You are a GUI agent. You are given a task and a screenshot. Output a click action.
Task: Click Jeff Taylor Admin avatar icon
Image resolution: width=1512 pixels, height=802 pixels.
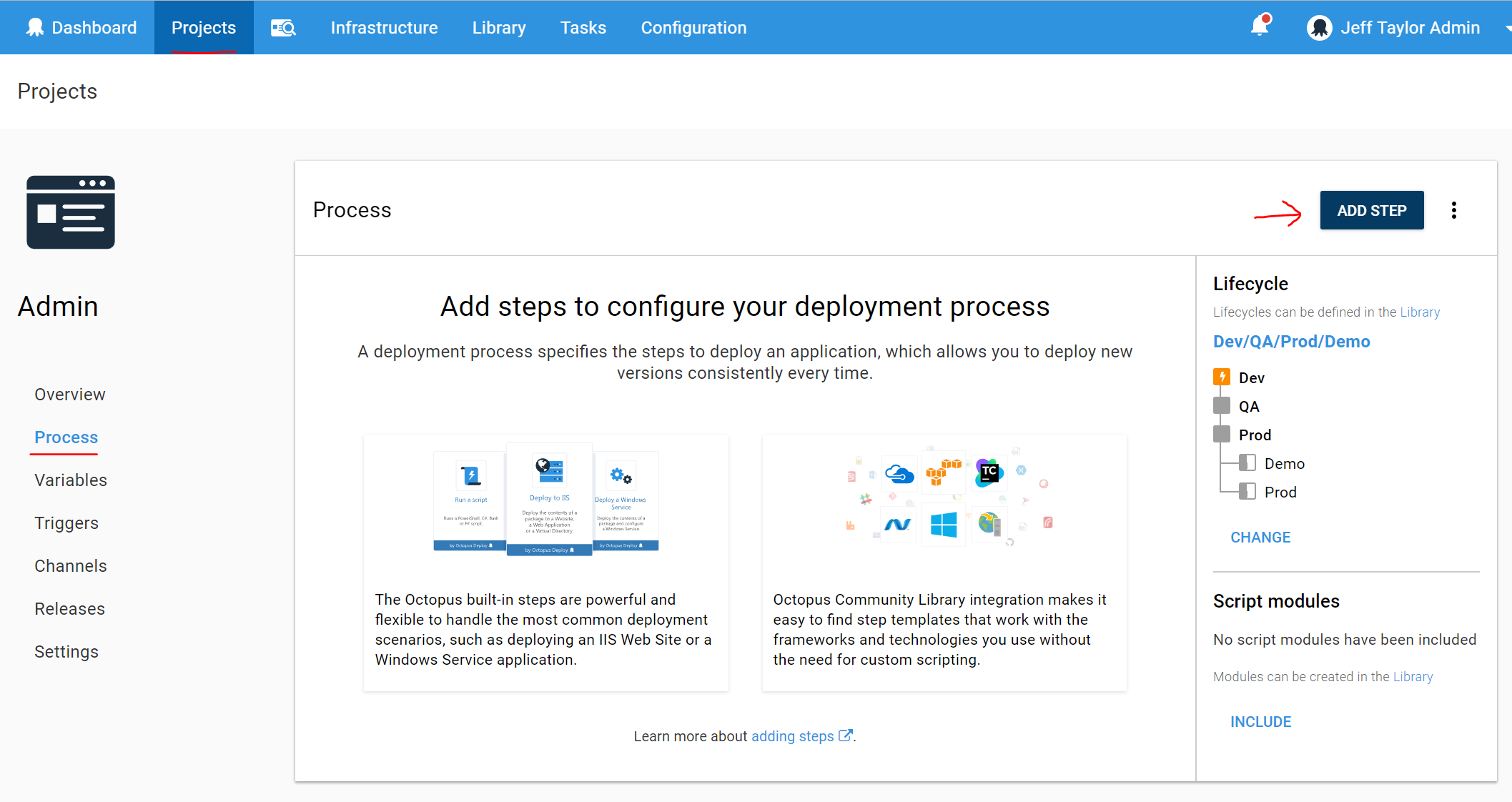click(x=1319, y=28)
